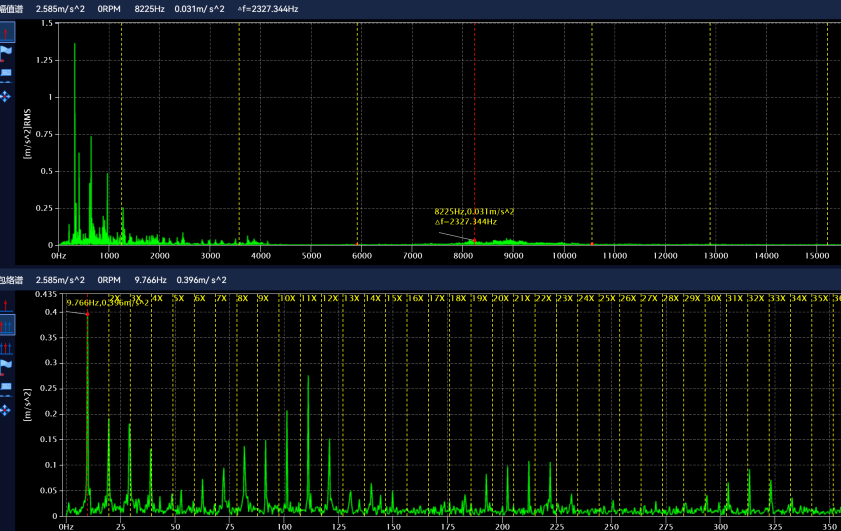Activate pan arrows tool in amplitude spectrum panel
The height and width of the screenshot is (531, 841).
point(7,96)
